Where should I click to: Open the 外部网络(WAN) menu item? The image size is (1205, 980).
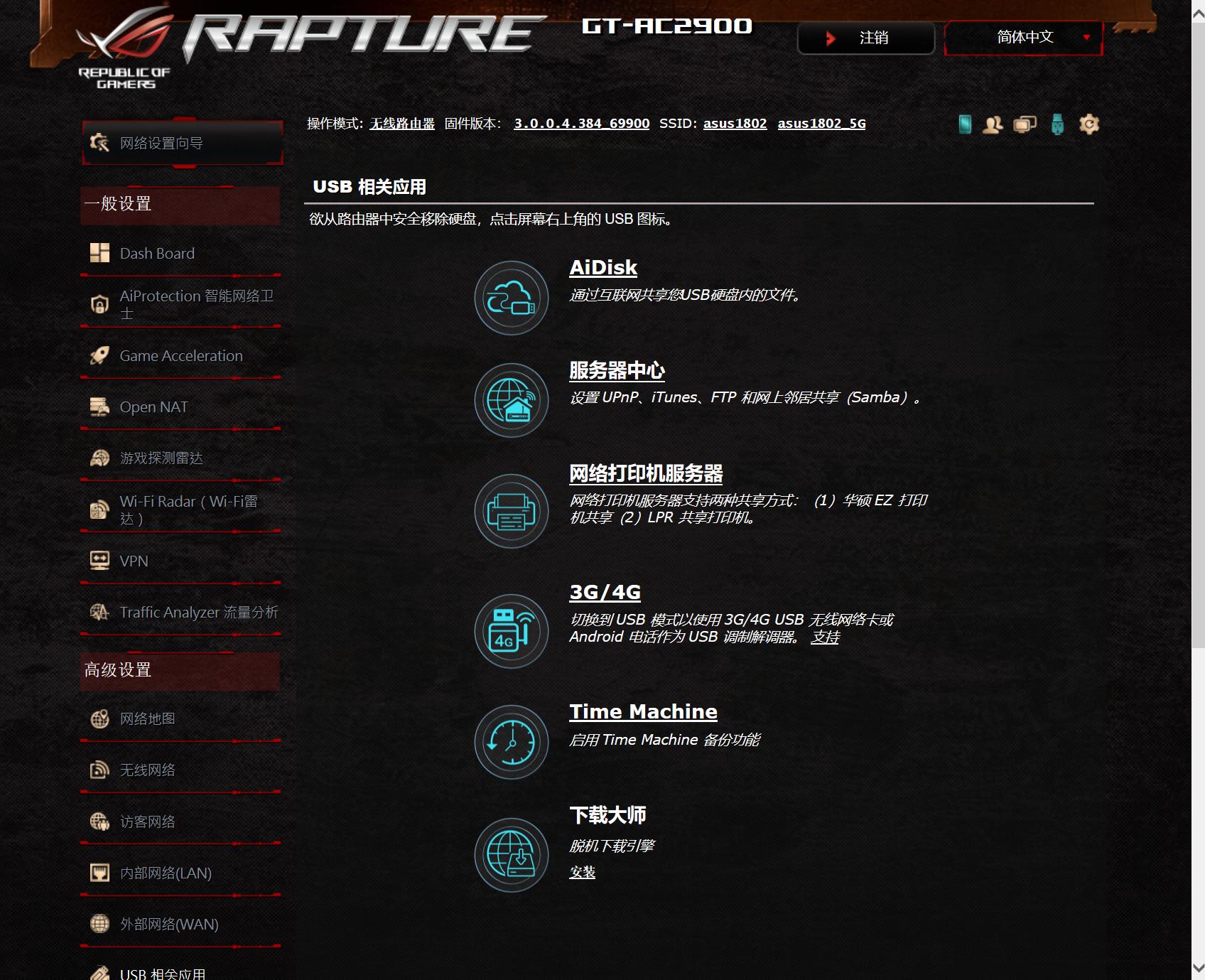click(x=180, y=924)
